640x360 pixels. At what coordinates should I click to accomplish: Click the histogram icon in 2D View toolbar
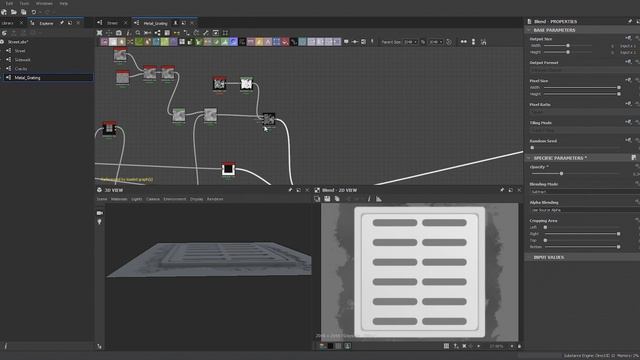379,199
